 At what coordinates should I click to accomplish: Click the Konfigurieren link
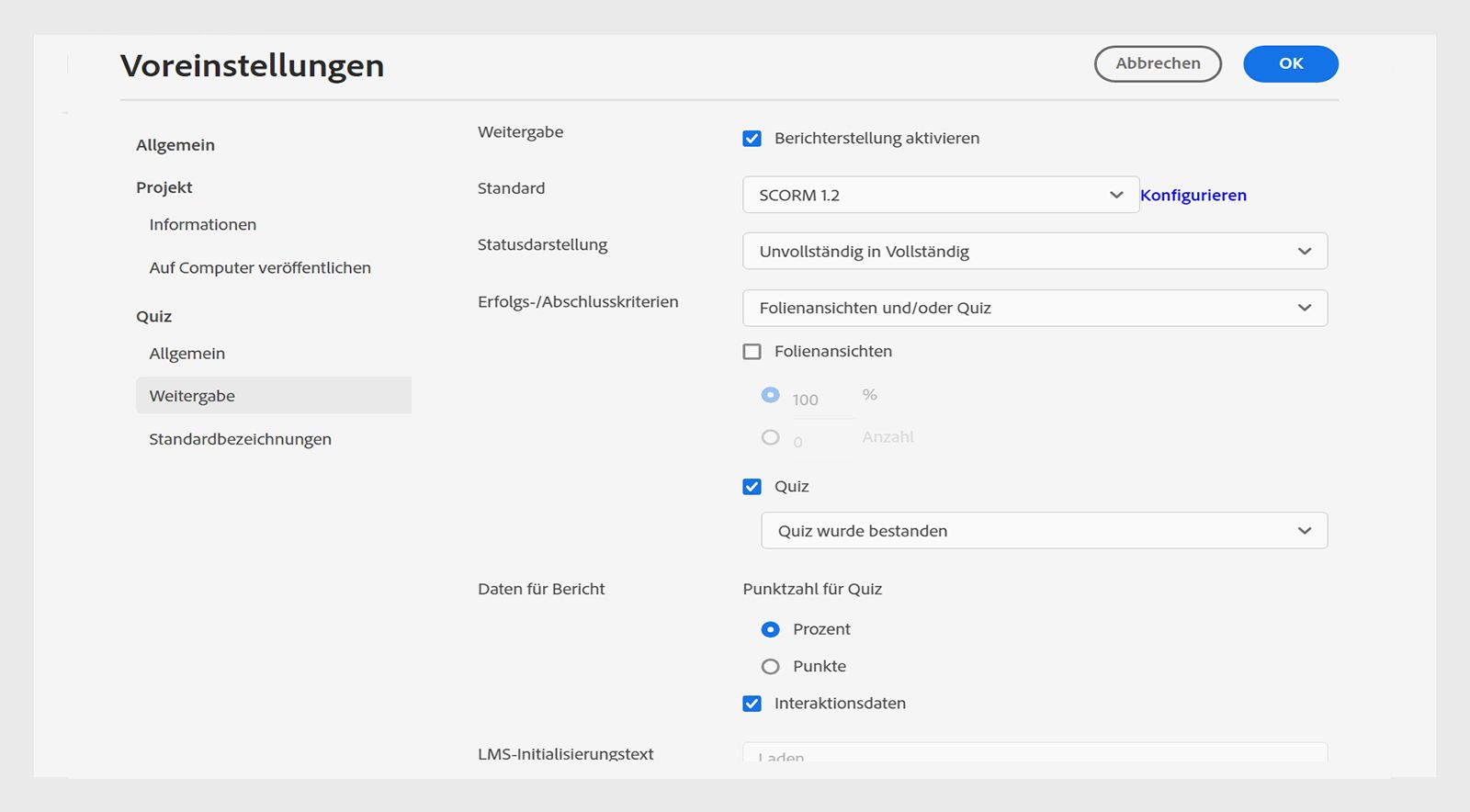[x=1193, y=195]
